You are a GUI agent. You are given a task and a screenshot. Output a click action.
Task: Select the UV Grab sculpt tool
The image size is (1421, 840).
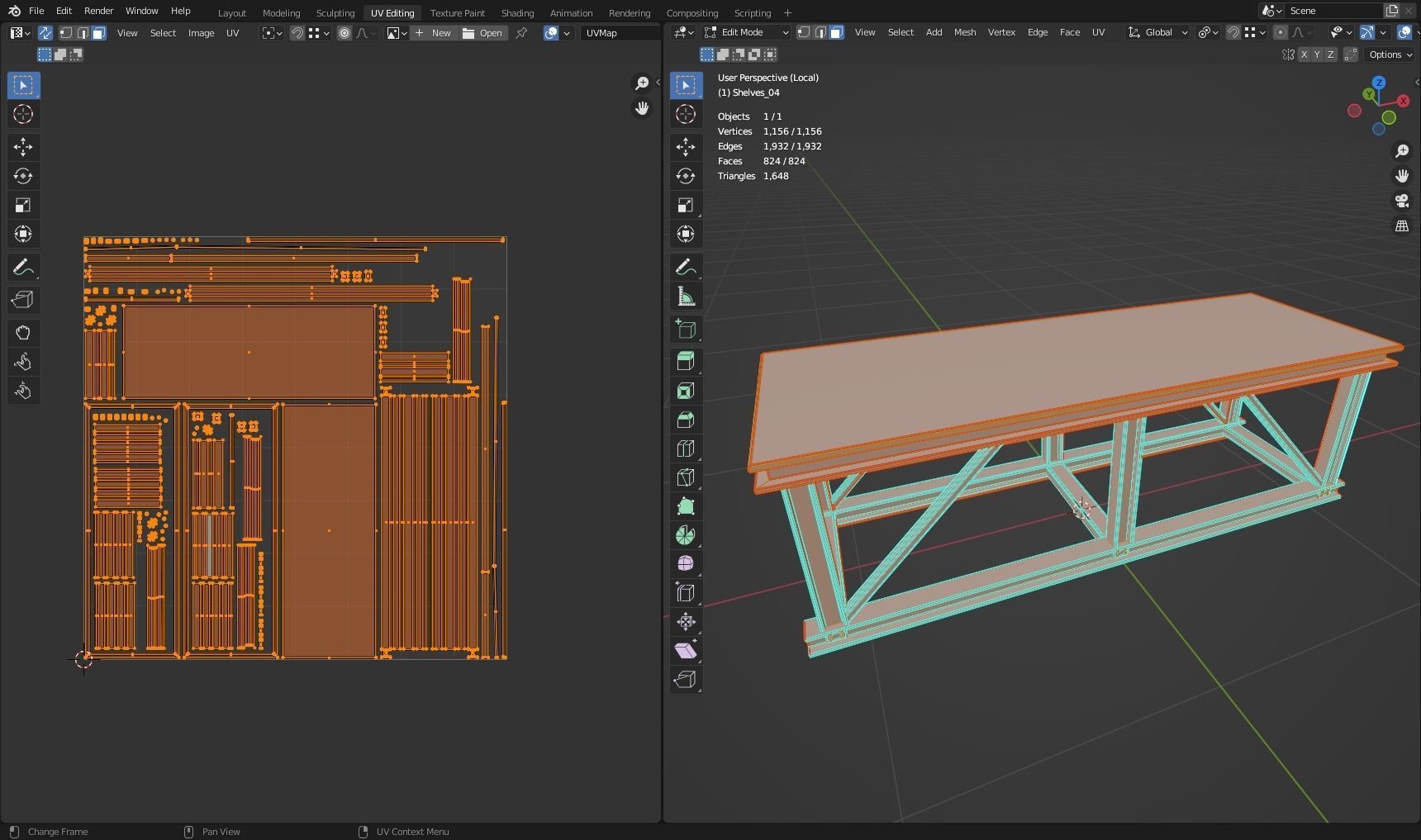(23, 333)
